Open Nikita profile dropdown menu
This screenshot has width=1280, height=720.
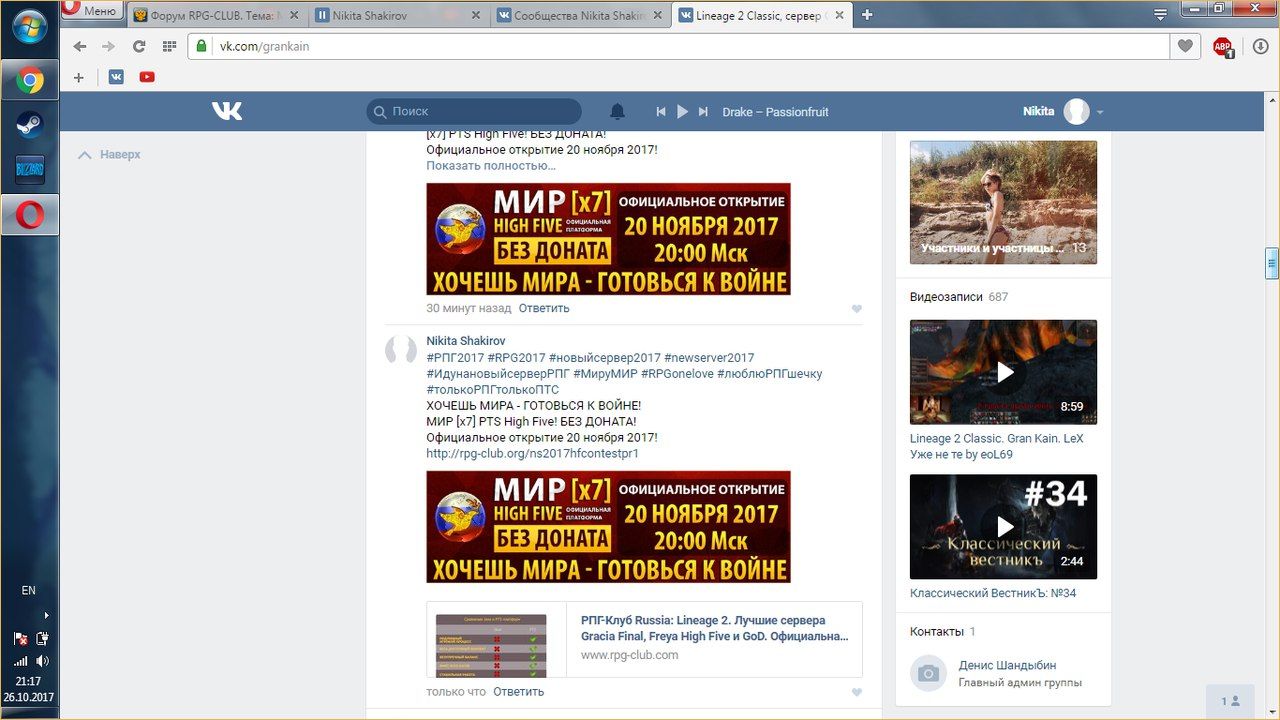click(1100, 112)
